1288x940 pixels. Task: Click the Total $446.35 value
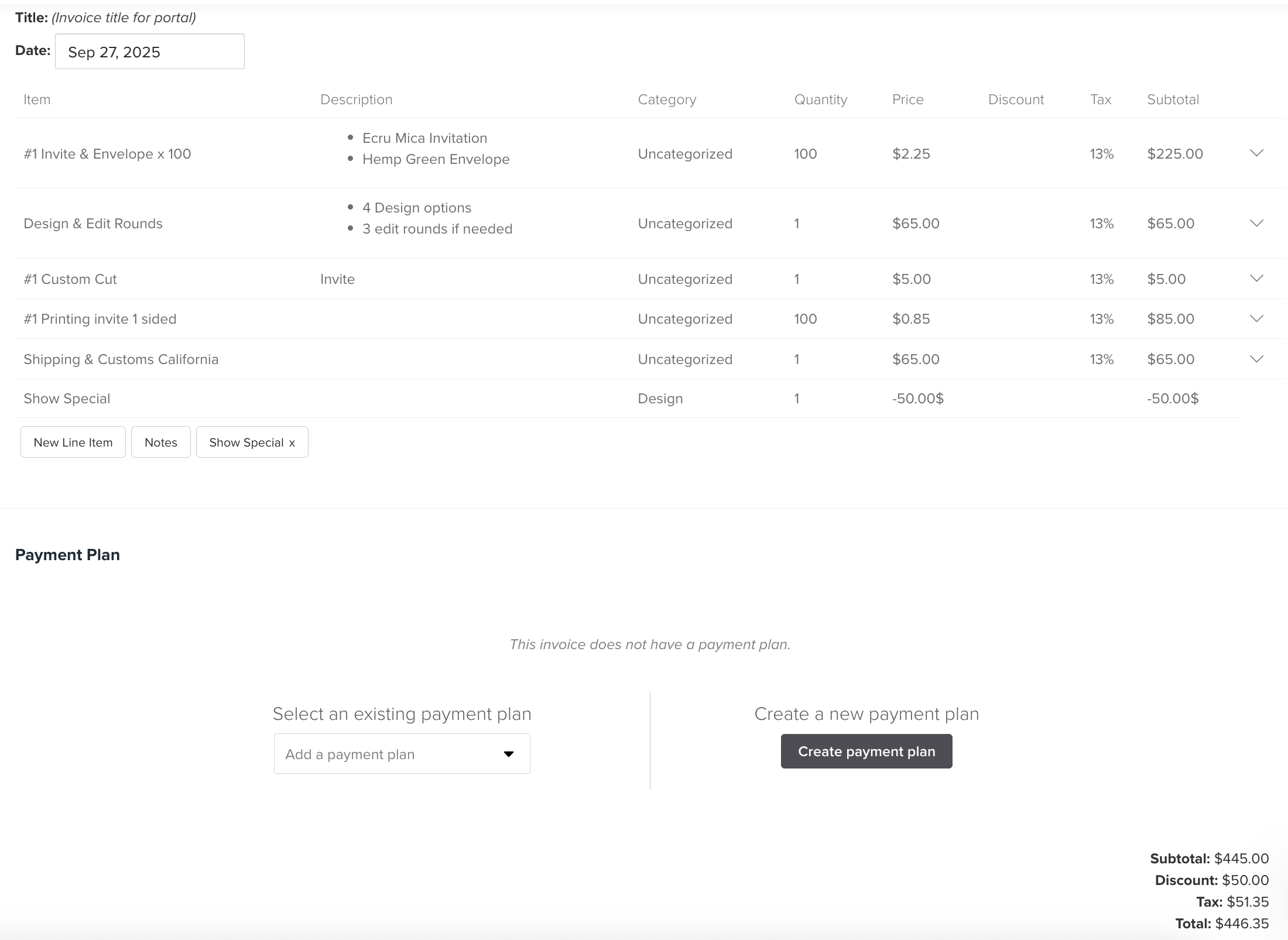click(x=1241, y=923)
